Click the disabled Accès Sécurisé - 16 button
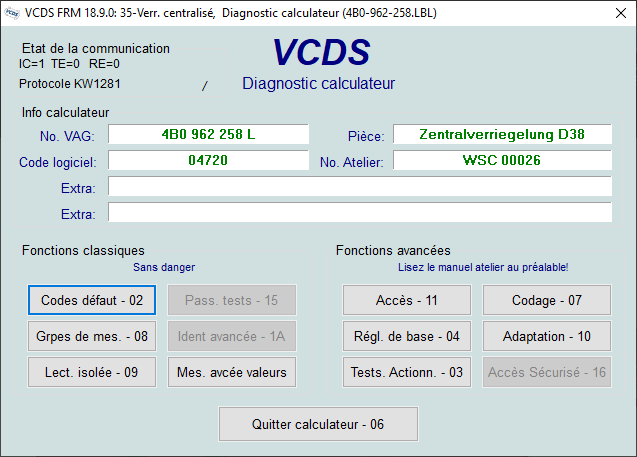The height and width of the screenshot is (457, 637). (546, 372)
